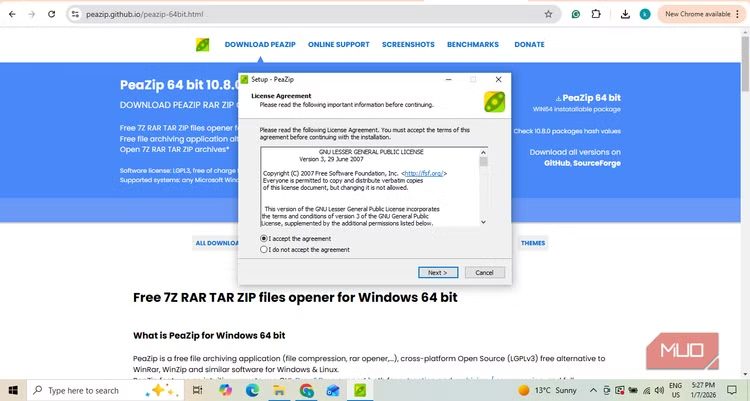Click the site information icon in address bar
750x401 pixels.
[x=76, y=14]
